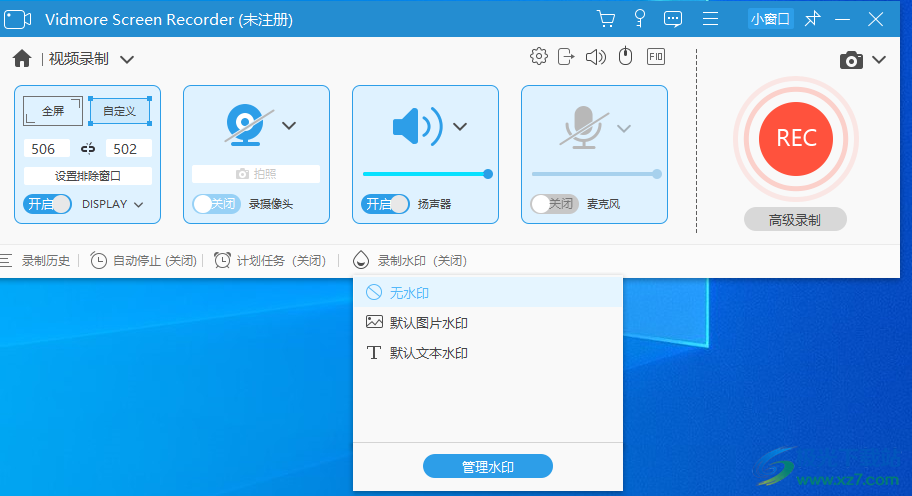Image resolution: width=912 pixels, height=496 pixels.
Task: Switch to 小窗口 mini mode
Action: [770, 19]
